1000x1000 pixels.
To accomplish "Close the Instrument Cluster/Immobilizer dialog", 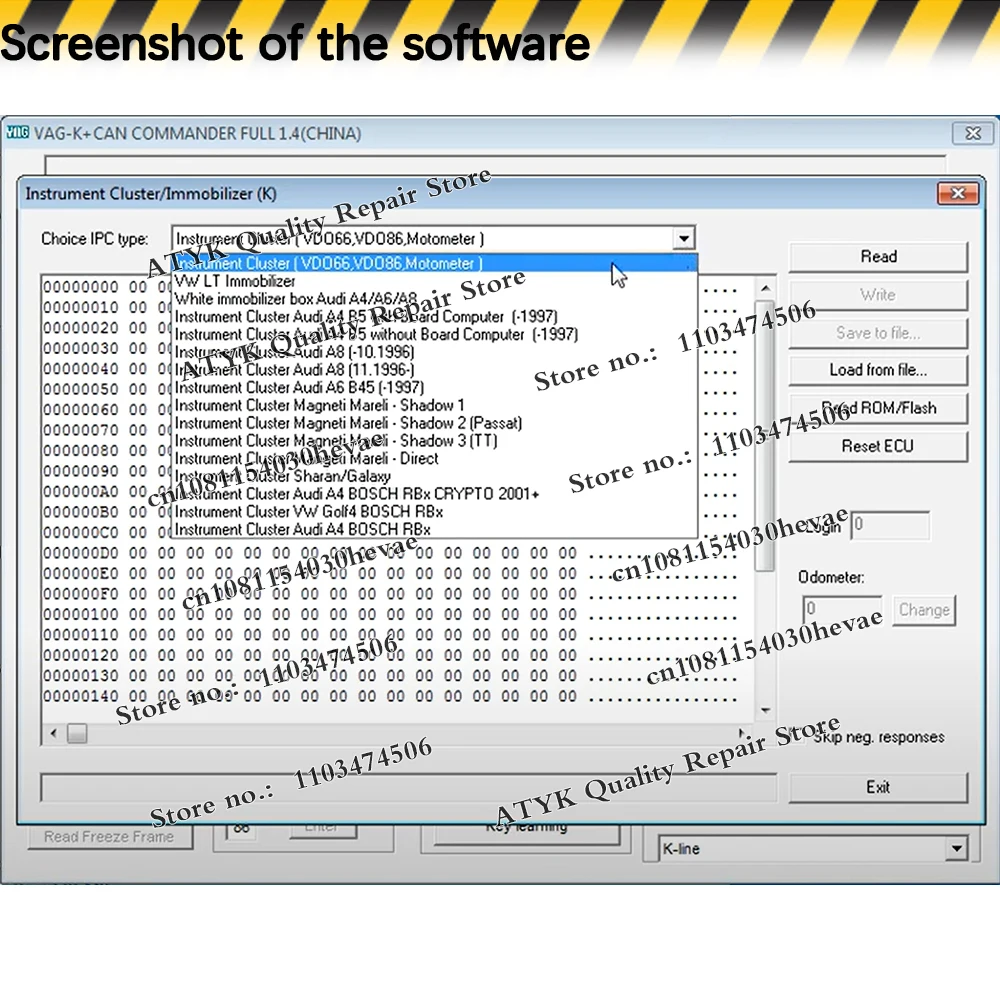I will (957, 193).
